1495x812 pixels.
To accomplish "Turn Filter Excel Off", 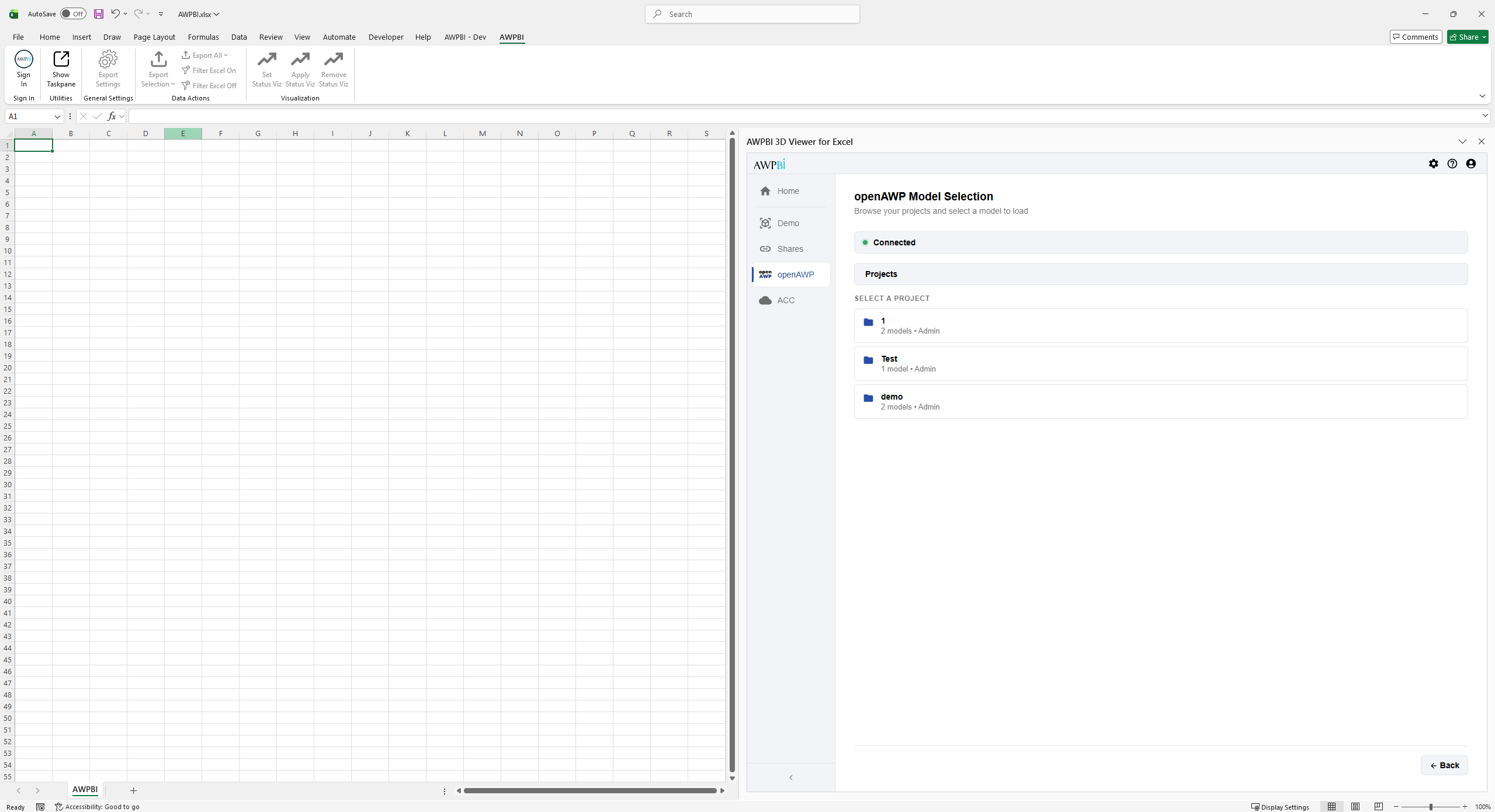I will point(209,85).
